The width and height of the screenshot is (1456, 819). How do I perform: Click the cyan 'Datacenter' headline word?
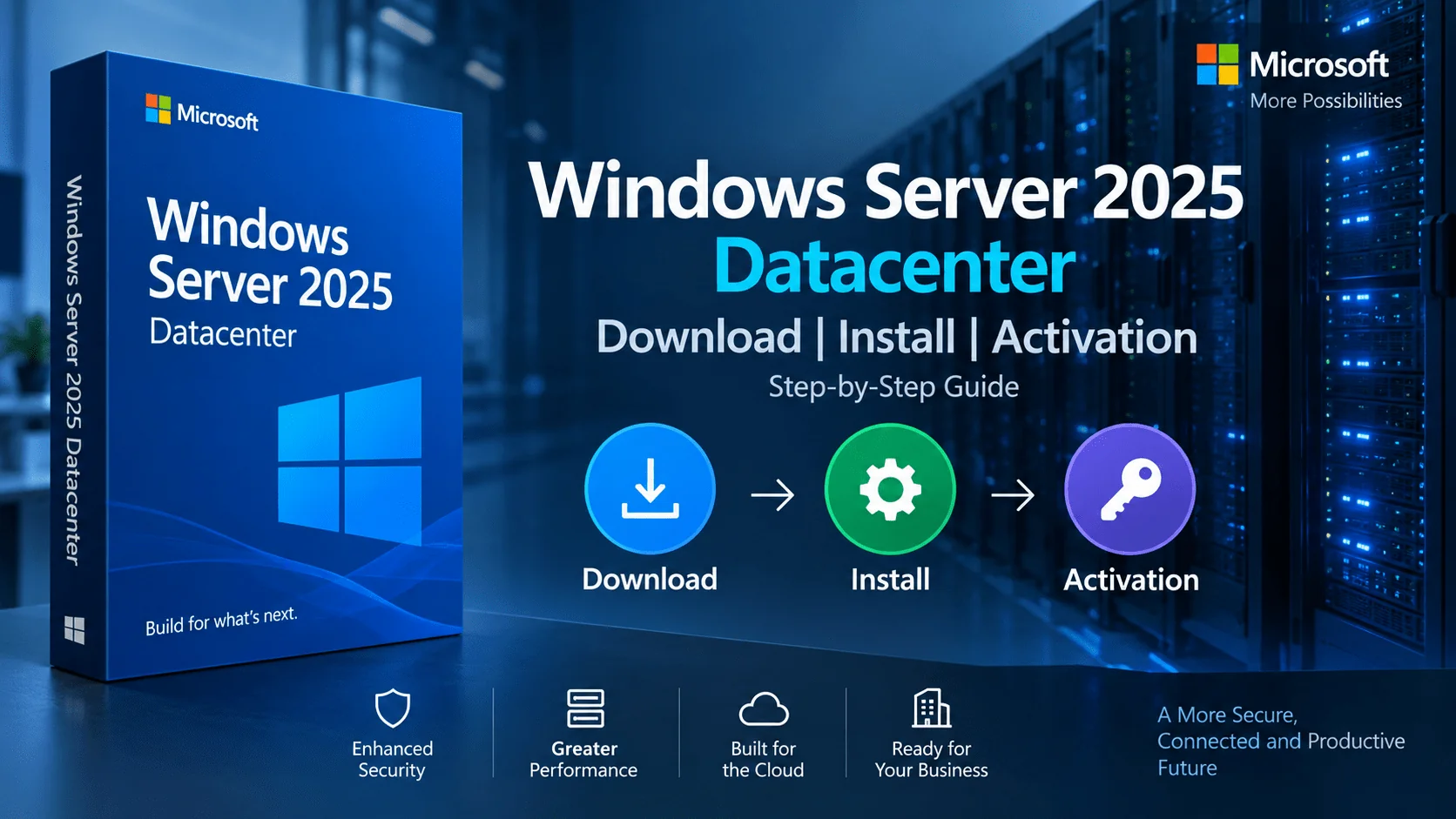pos(895,266)
